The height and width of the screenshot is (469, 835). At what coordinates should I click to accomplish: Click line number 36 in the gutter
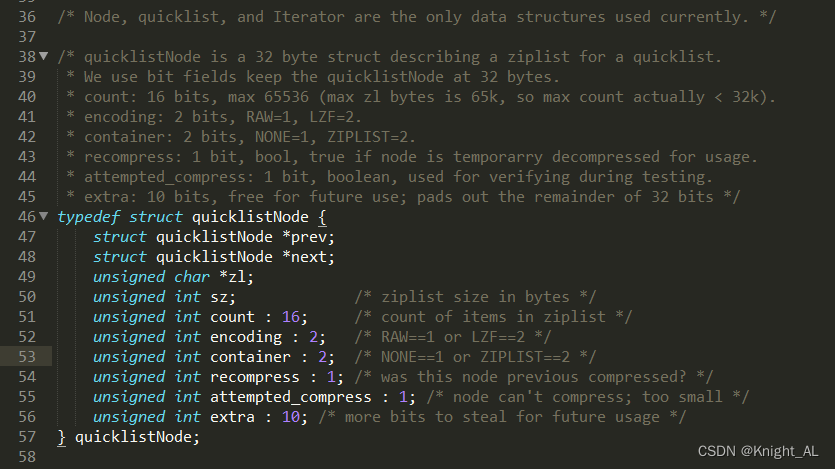(x=27, y=16)
